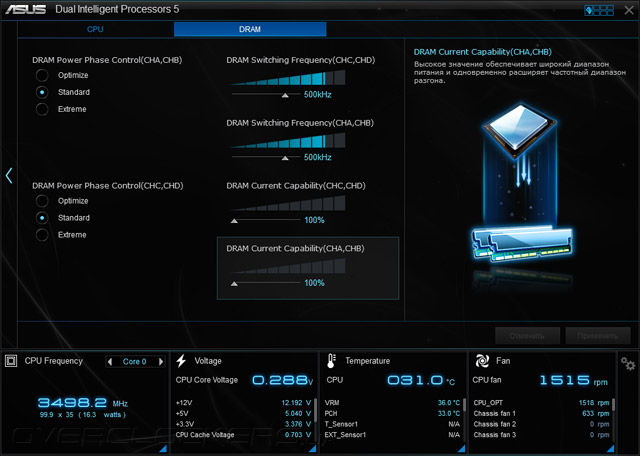Click the DRAM Current Capability(CHC,CHD) level bar graph
Image resolution: width=640 pixels, height=456 pixels.
288,203
